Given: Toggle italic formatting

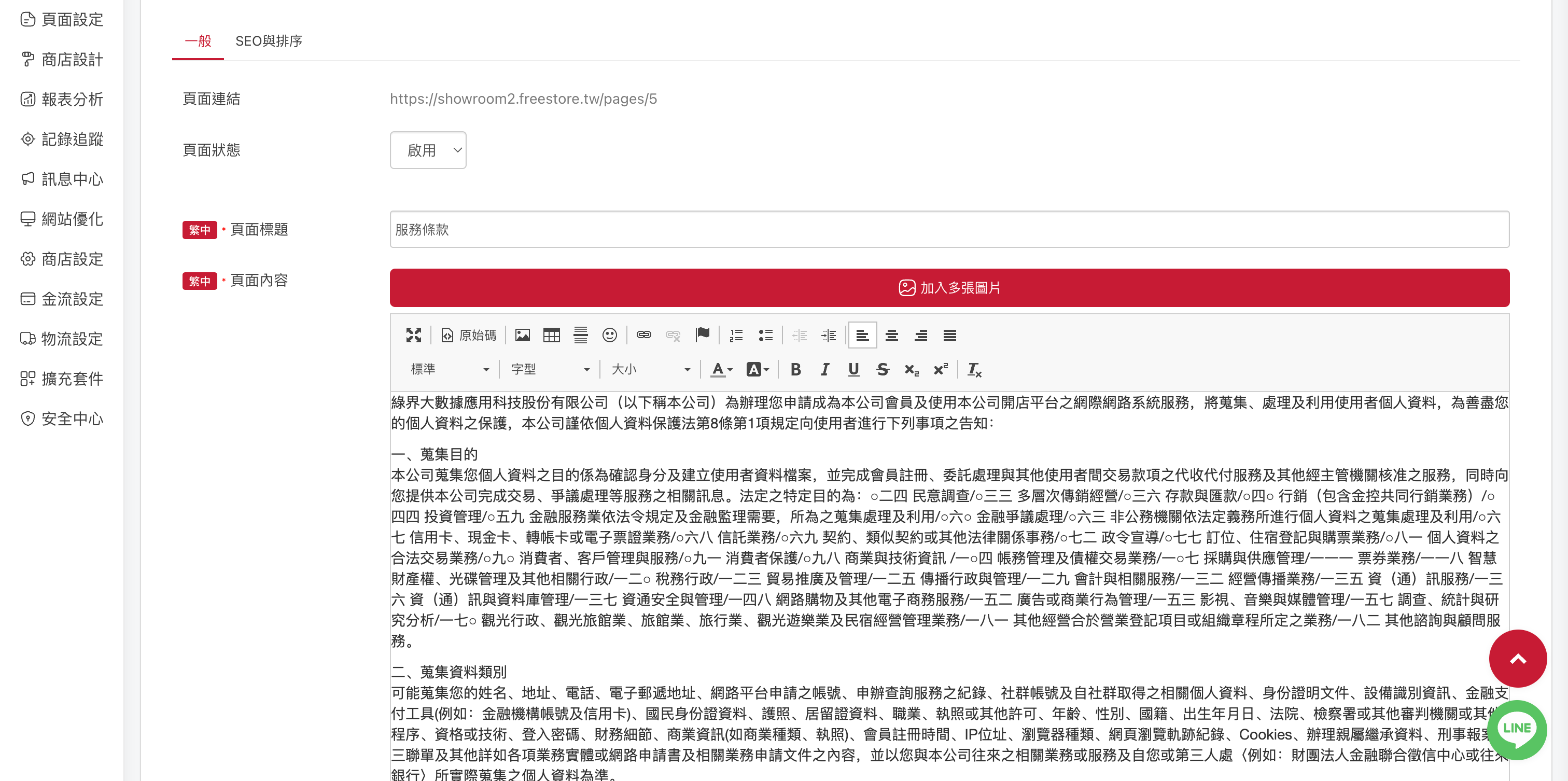Looking at the screenshot, I should (824, 369).
